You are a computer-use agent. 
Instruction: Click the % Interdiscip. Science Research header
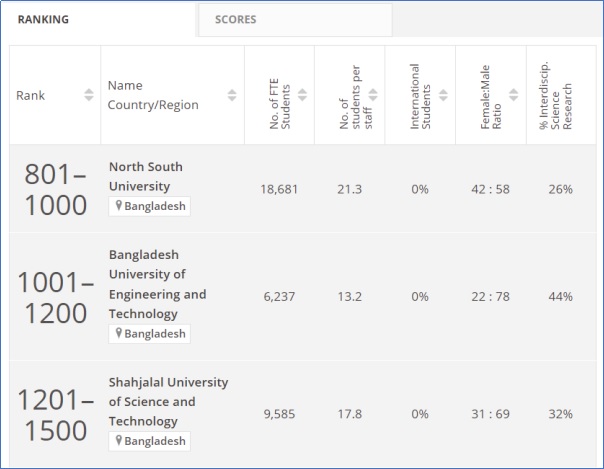pos(556,95)
